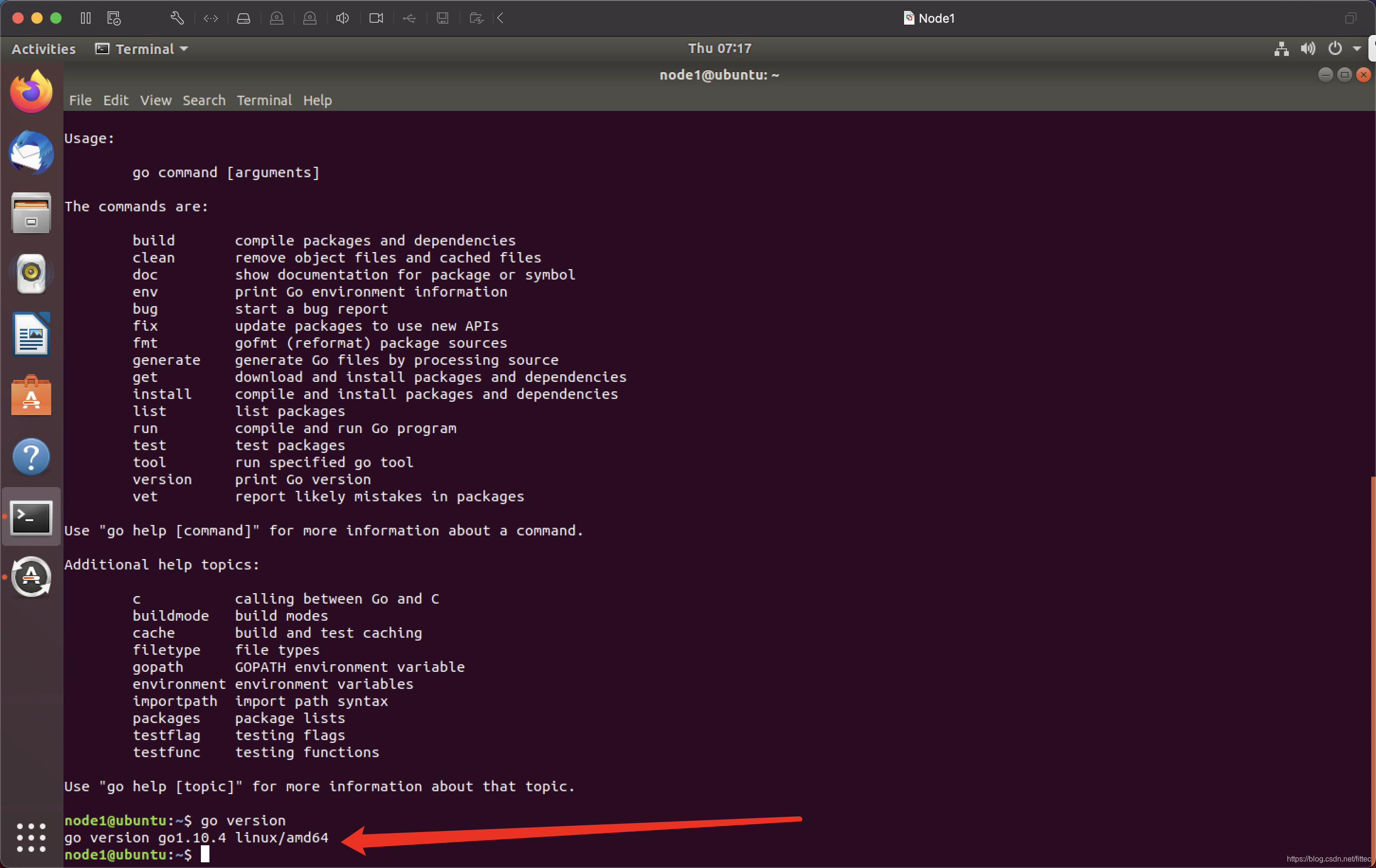Open the File menu in terminal
This screenshot has height=868, width=1376.
tap(81, 100)
